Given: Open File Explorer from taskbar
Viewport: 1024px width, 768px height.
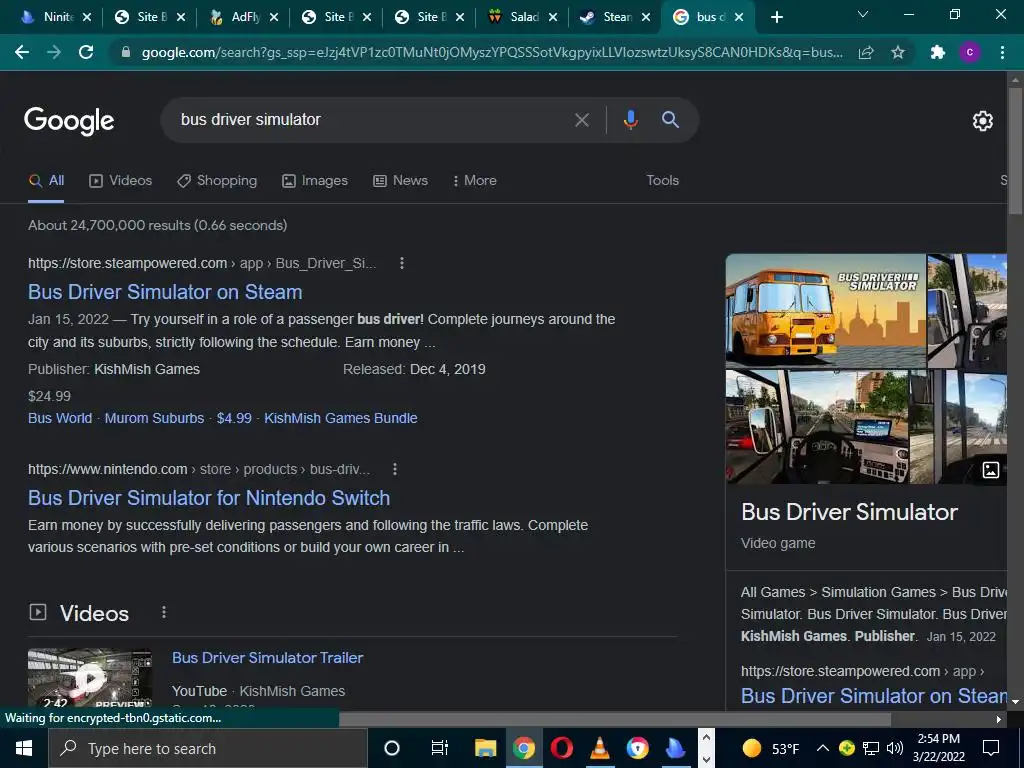Looking at the screenshot, I should [x=485, y=748].
